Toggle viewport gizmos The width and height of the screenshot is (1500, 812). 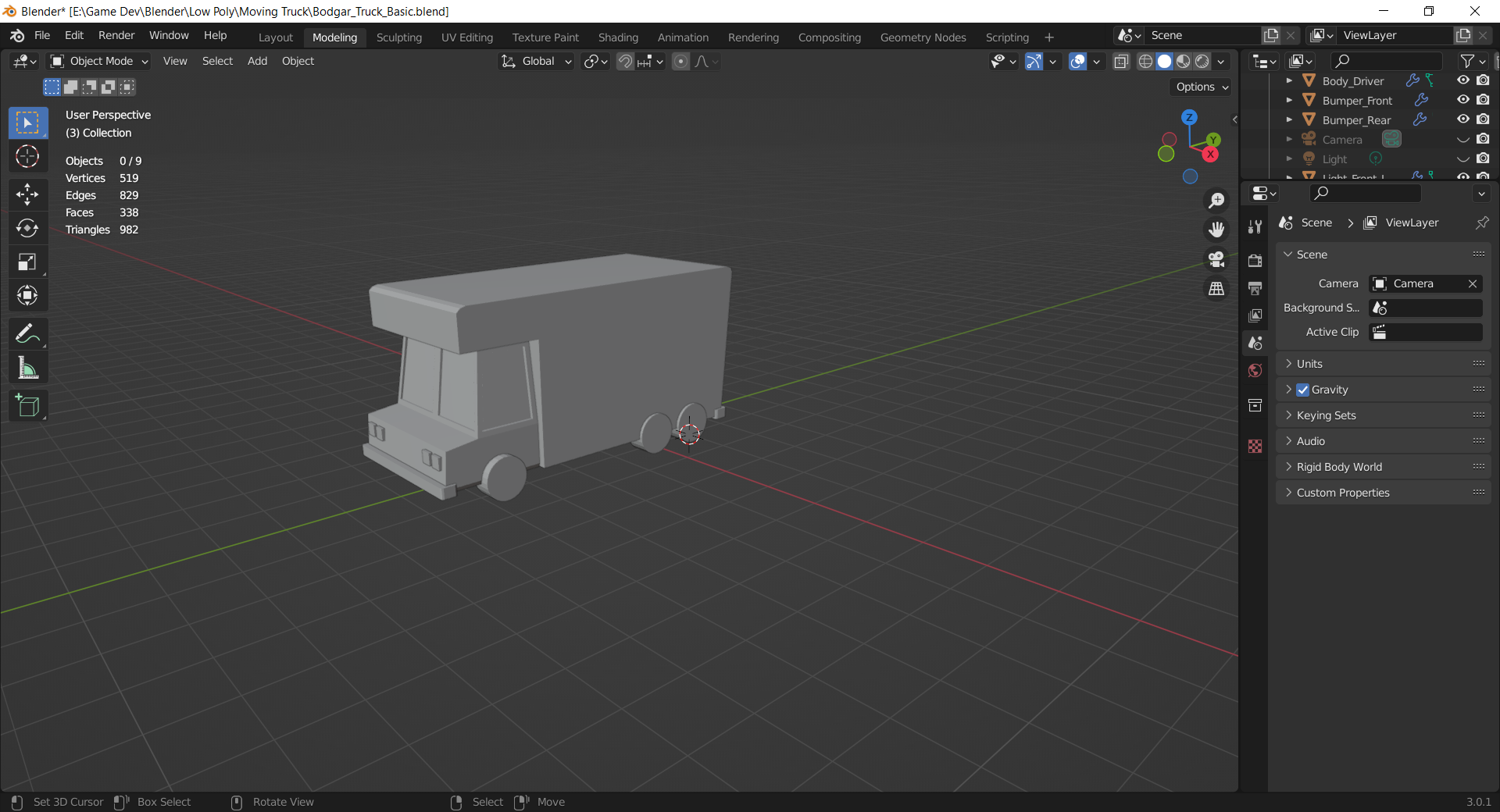pos(1034,61)
